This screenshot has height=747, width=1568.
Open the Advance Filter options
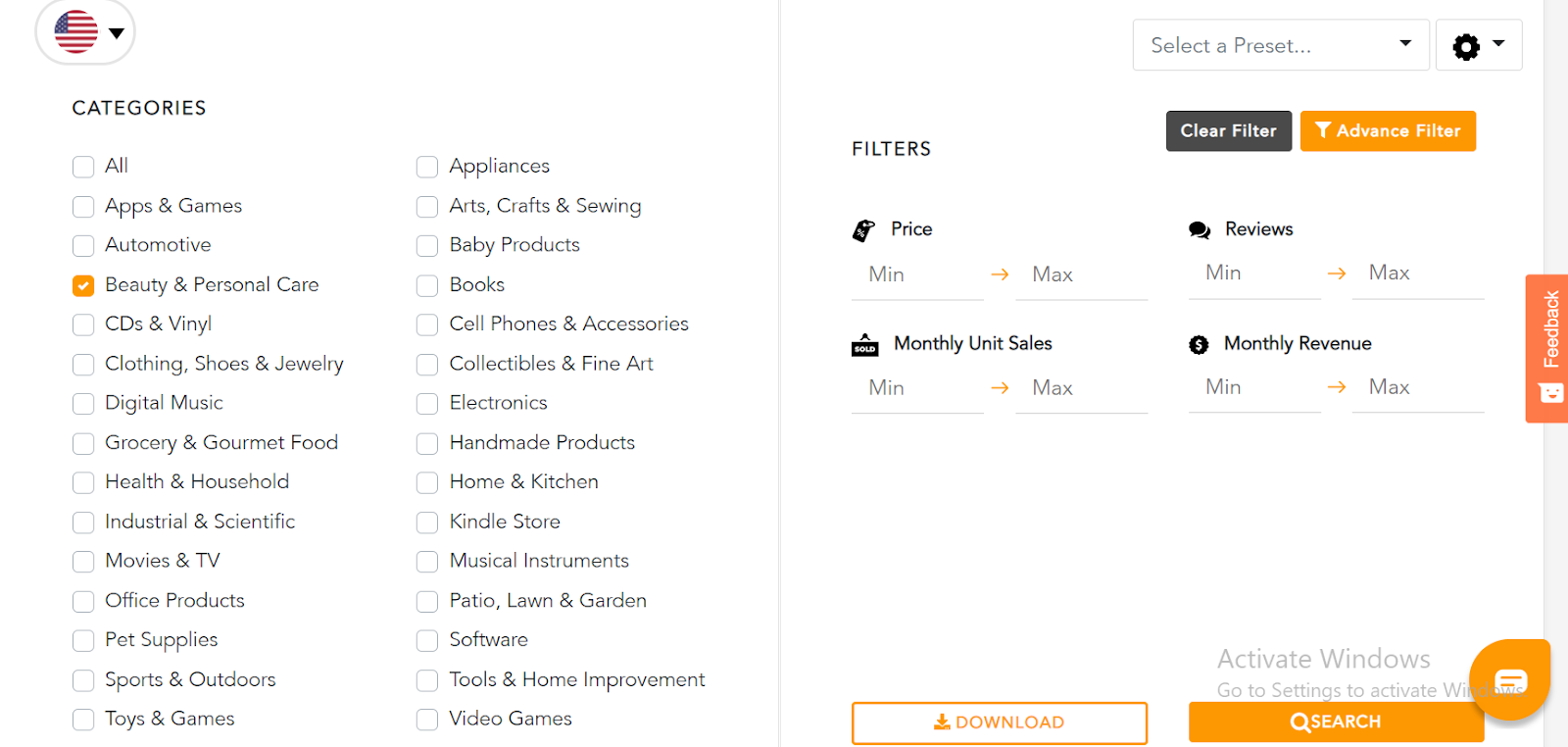pos(1388,131)
